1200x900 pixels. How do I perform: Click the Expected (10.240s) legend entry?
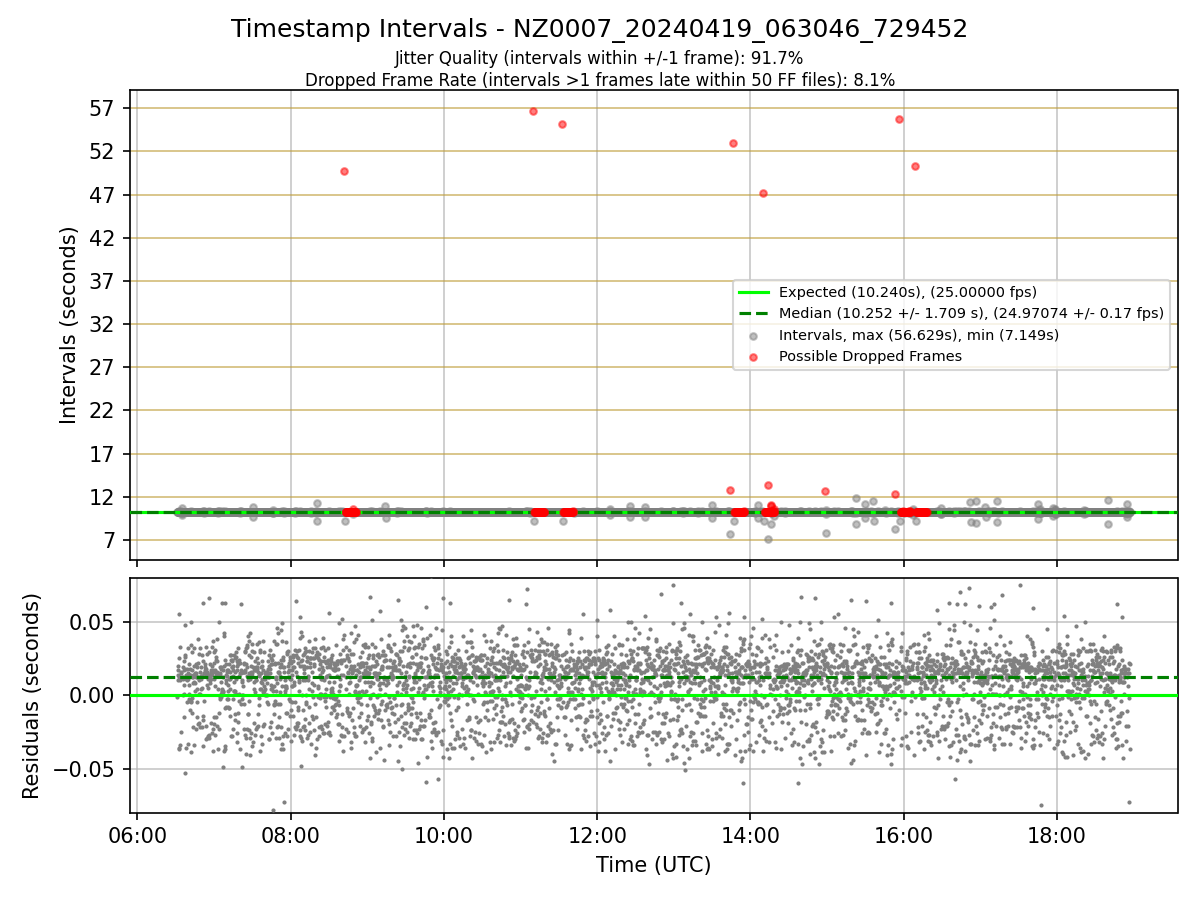[908, 292]
